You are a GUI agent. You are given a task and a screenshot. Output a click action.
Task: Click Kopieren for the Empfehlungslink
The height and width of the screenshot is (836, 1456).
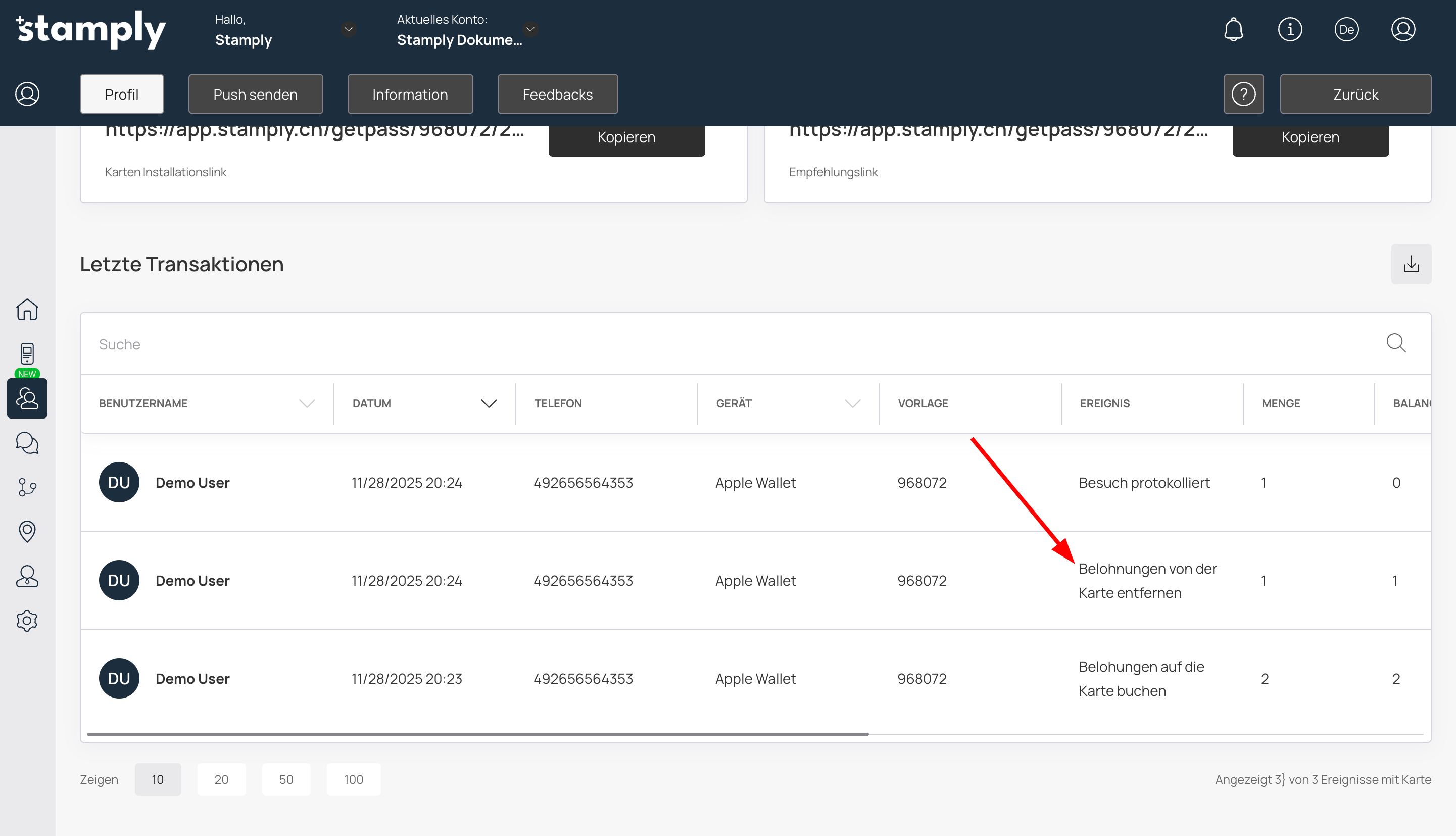pos(1310,138)
